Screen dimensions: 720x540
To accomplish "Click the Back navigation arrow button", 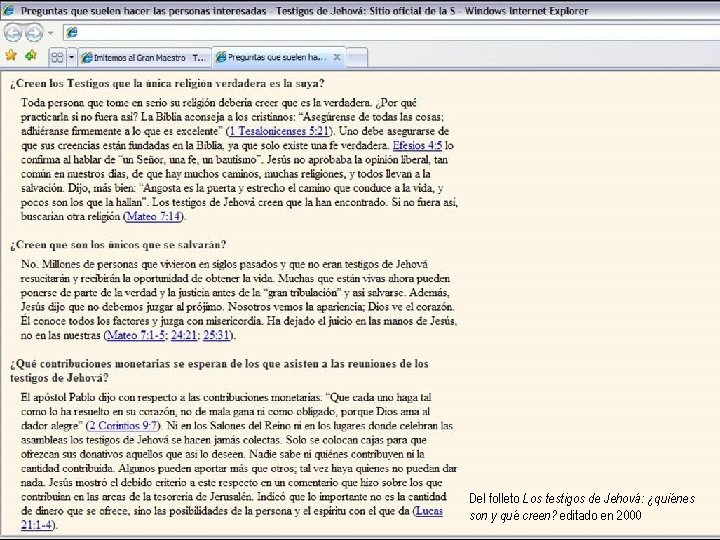I will tap(12, 33).
